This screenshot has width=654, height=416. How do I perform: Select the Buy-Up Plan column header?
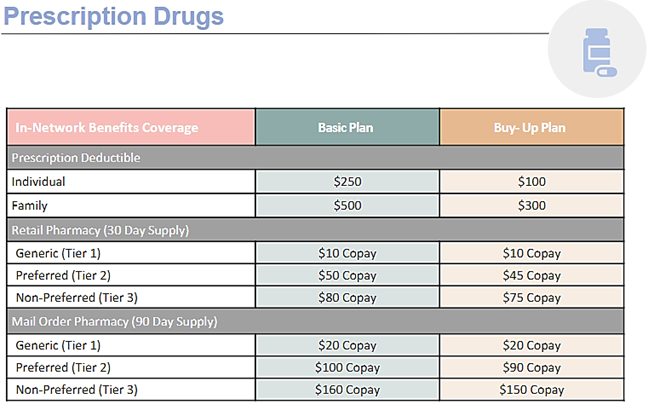[531, 127]
